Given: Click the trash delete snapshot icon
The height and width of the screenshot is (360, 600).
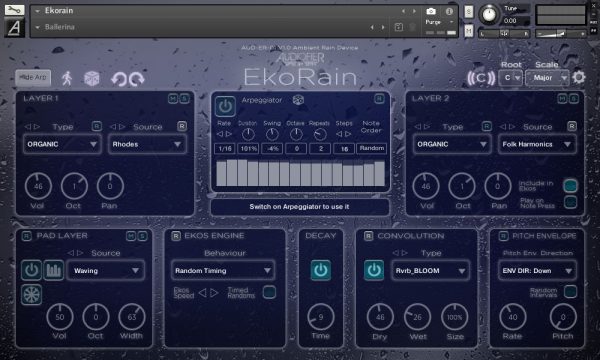Looking at the screenshot, I should pos(412,27).
